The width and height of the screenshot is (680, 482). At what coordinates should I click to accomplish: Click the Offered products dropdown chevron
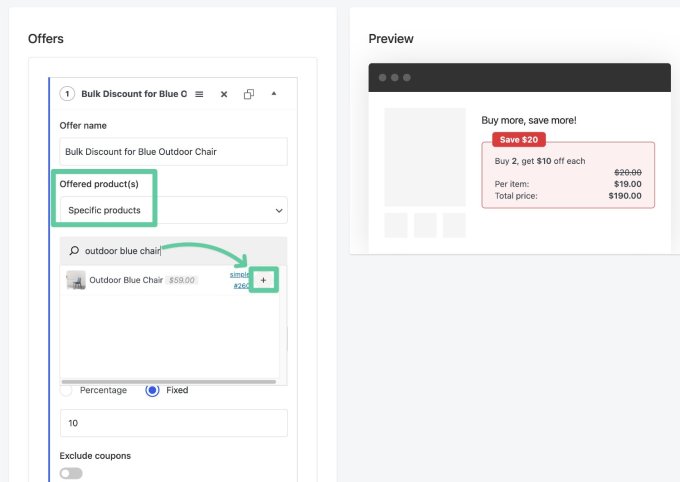pos(279,210)
